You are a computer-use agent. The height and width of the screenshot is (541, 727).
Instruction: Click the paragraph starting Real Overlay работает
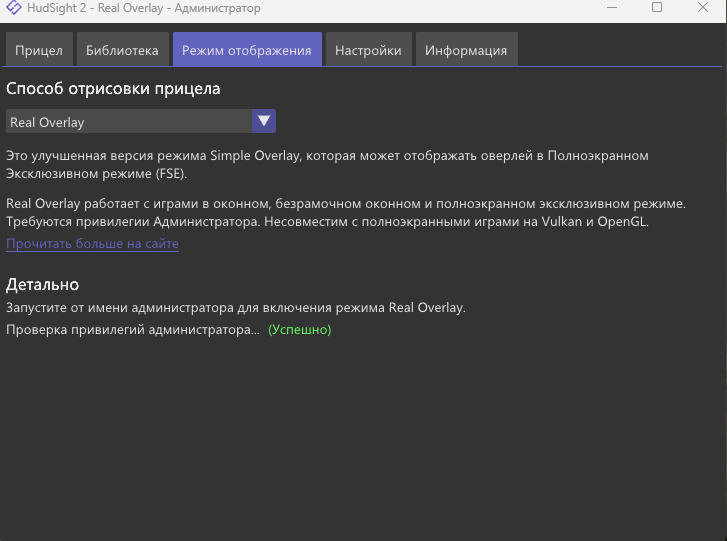(x=346, y=212)
